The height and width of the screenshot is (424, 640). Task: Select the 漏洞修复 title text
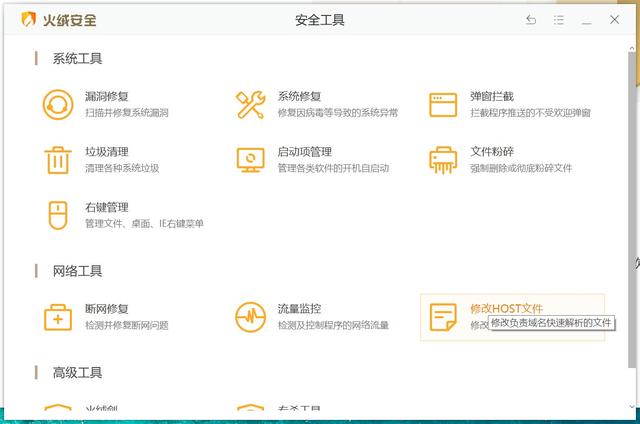point(107,96)
